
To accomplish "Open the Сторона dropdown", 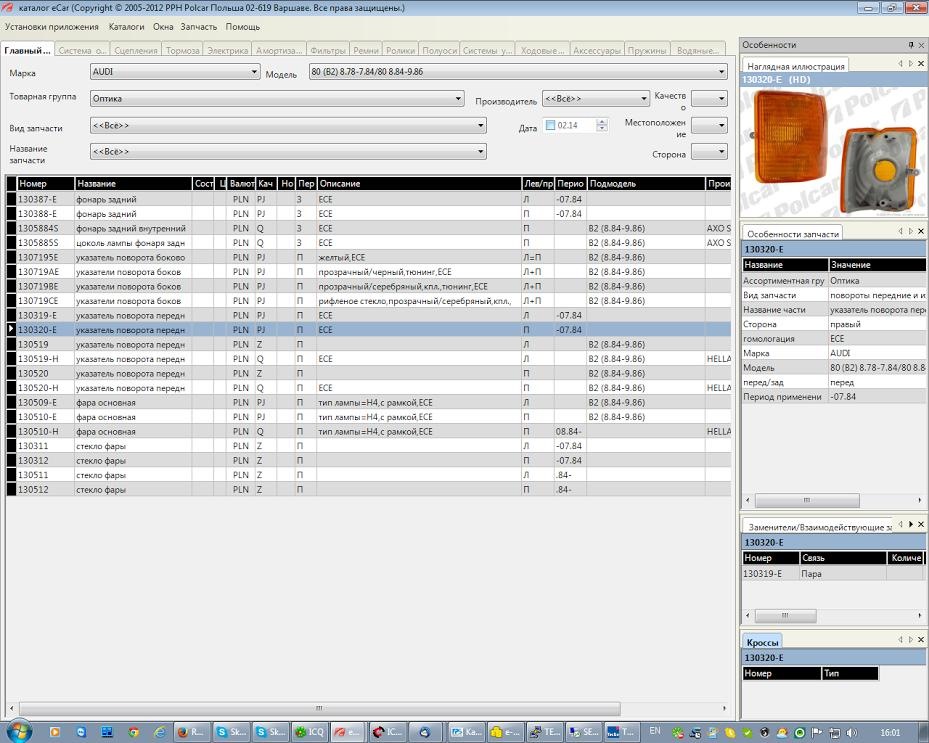I will point(709,152).
